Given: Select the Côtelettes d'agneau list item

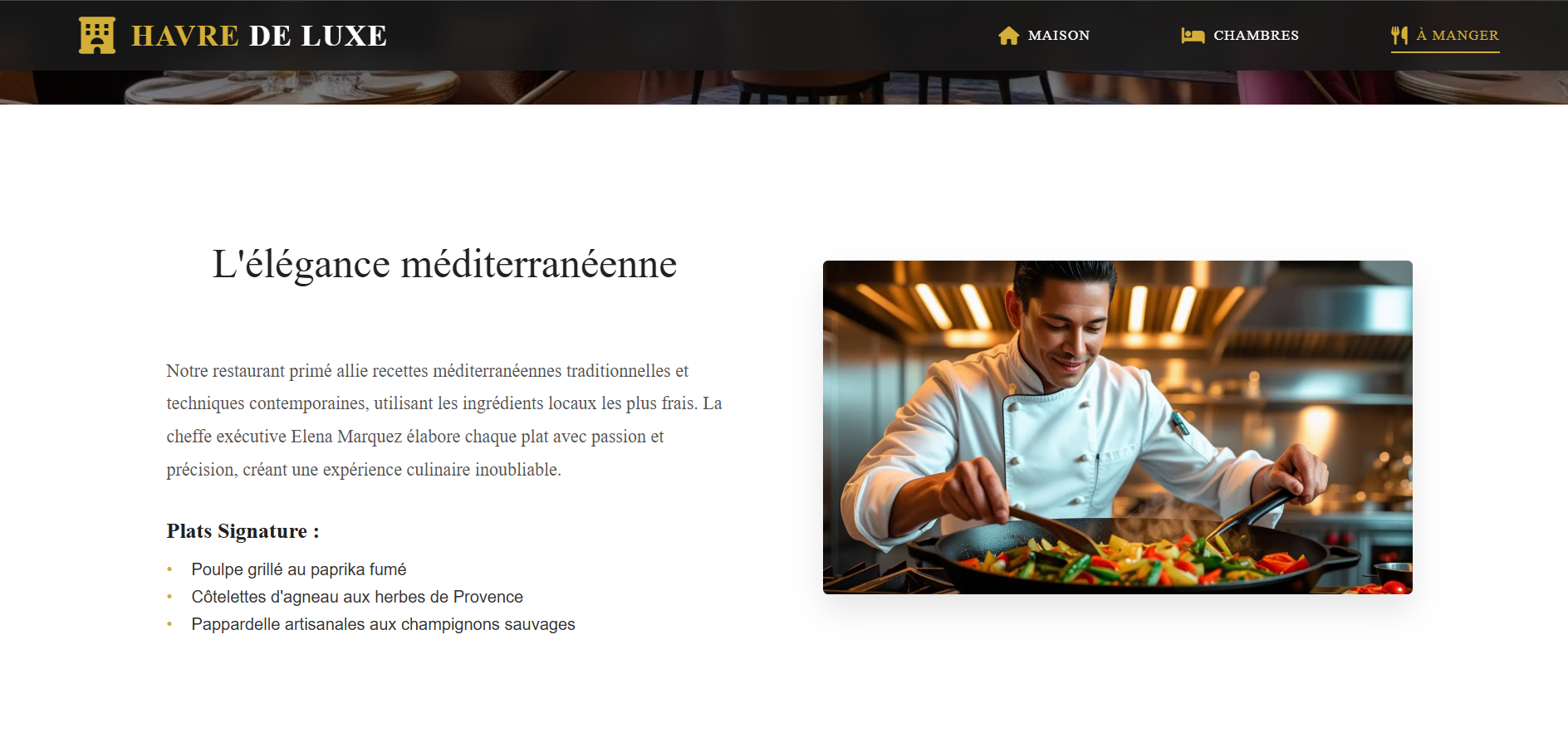Looking at the screenshot, I should pos(357,597).
